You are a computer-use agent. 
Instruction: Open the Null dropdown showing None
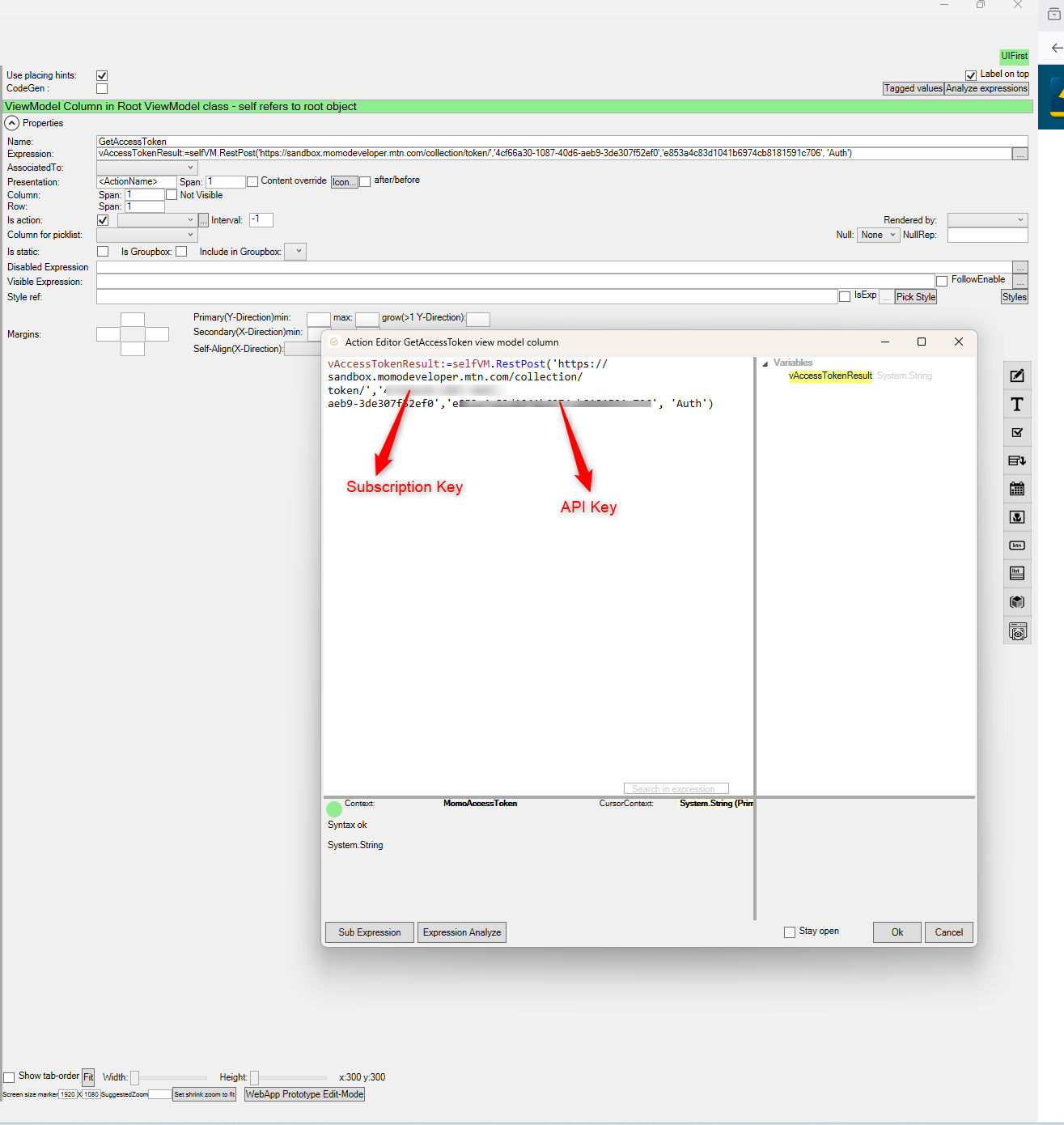[878, 235]
